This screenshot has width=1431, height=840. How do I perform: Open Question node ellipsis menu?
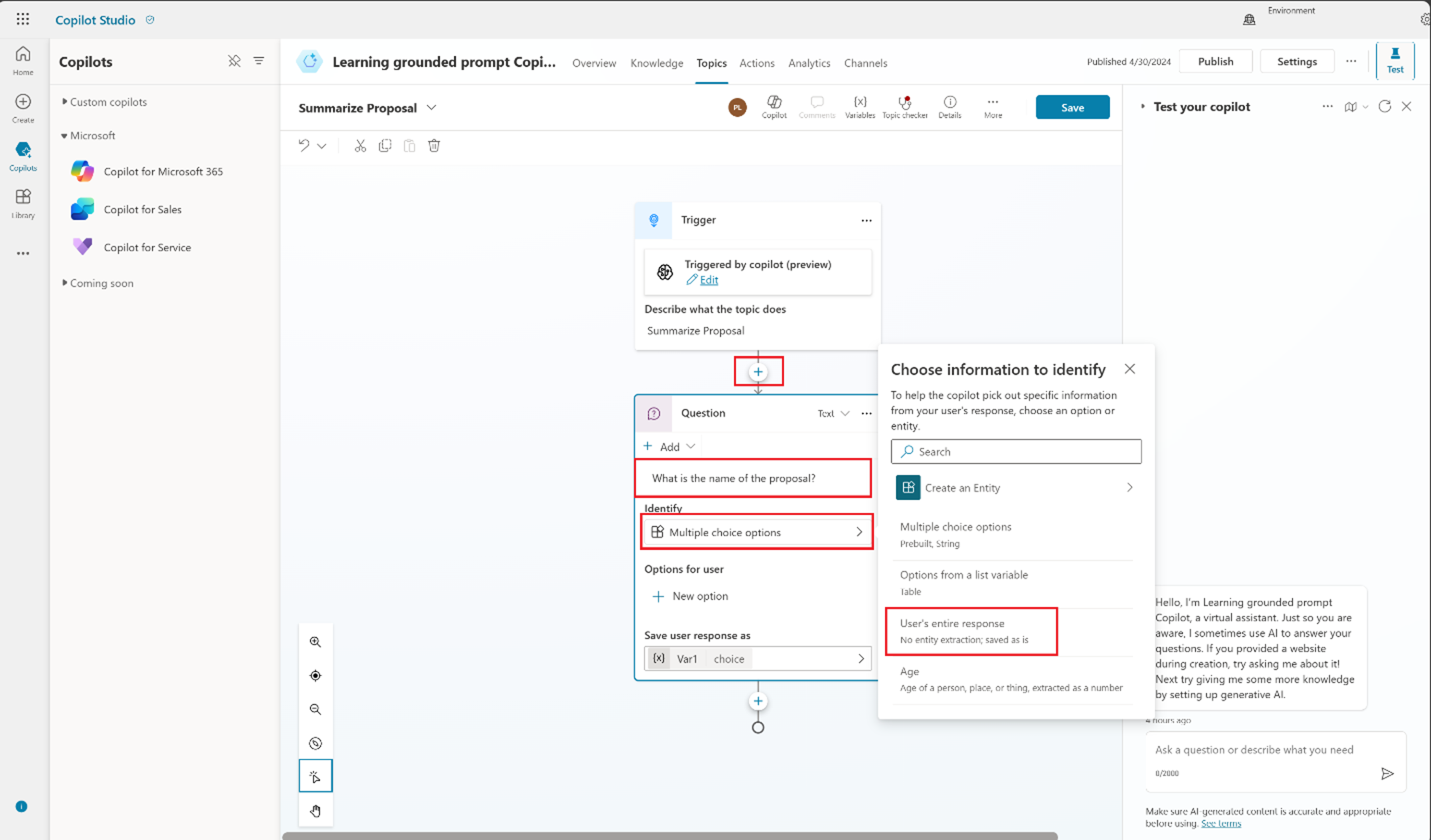click(866, 413)
